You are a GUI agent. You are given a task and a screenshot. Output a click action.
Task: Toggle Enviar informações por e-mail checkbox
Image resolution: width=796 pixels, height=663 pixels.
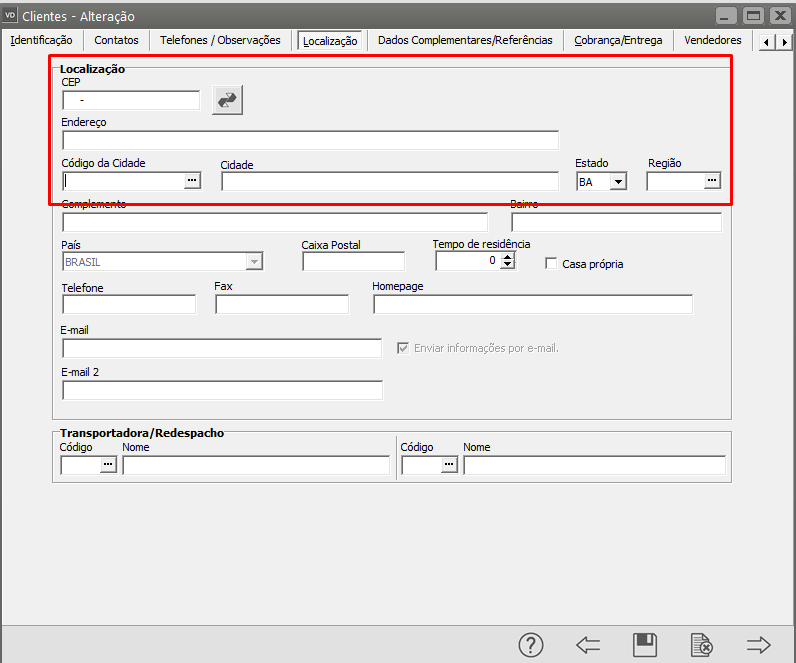coord(403,348)
